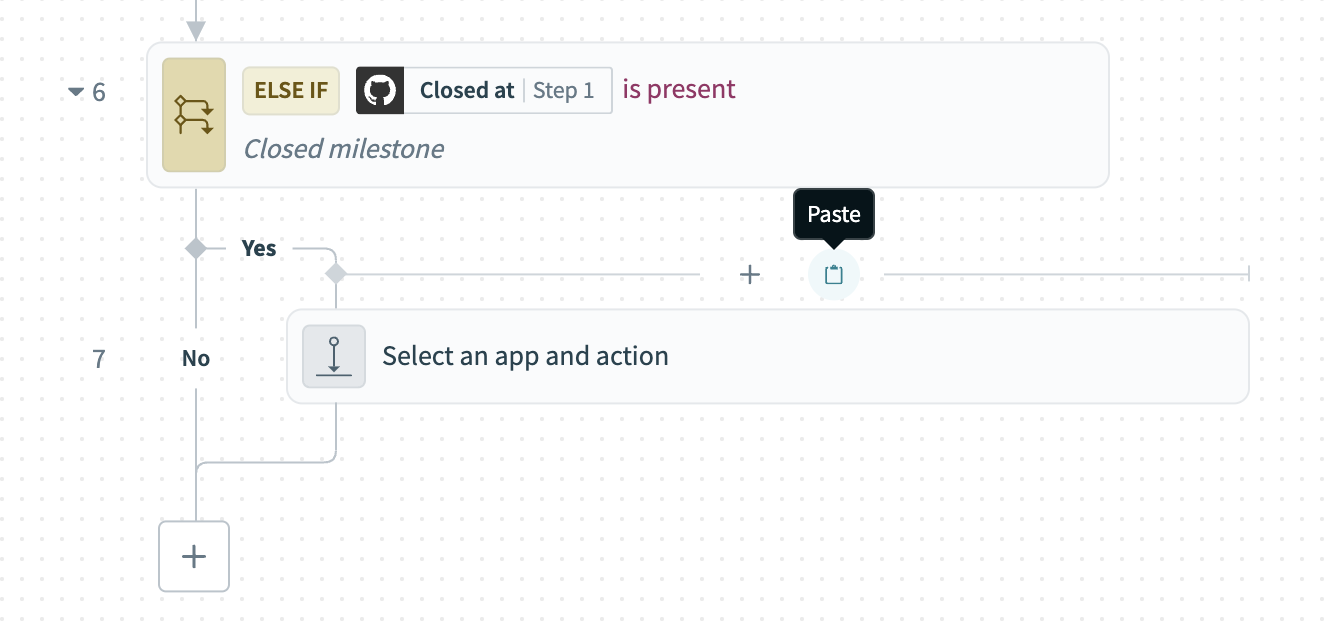Open Select an app and action step
Image resolution: width=1338 pixels, height=624 pixels.
coord(525,355)
